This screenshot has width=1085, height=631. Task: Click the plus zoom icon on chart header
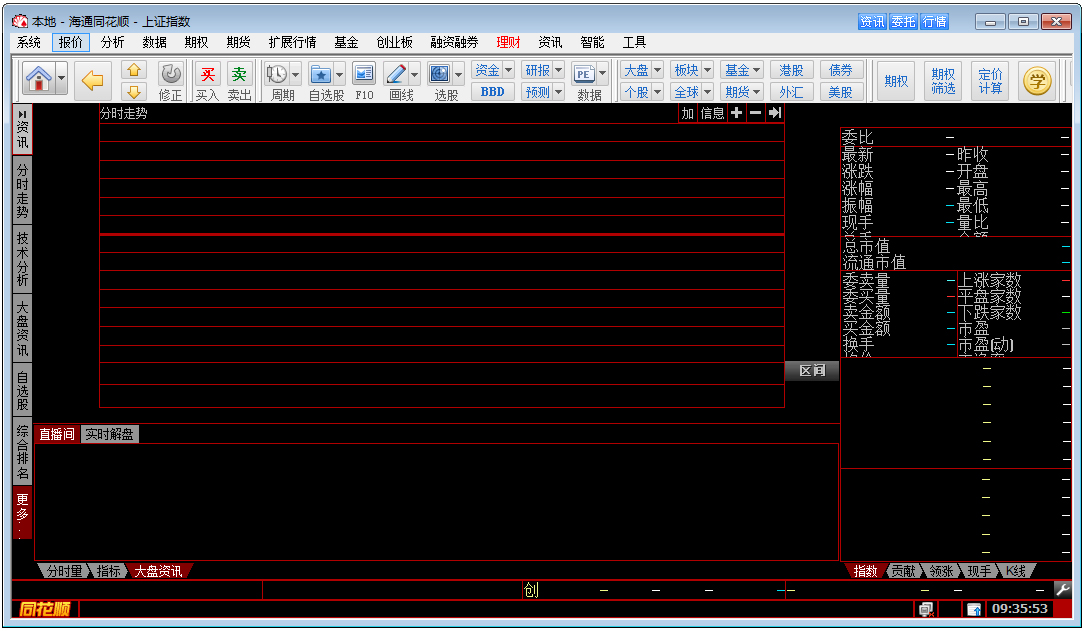pos(736,113)
